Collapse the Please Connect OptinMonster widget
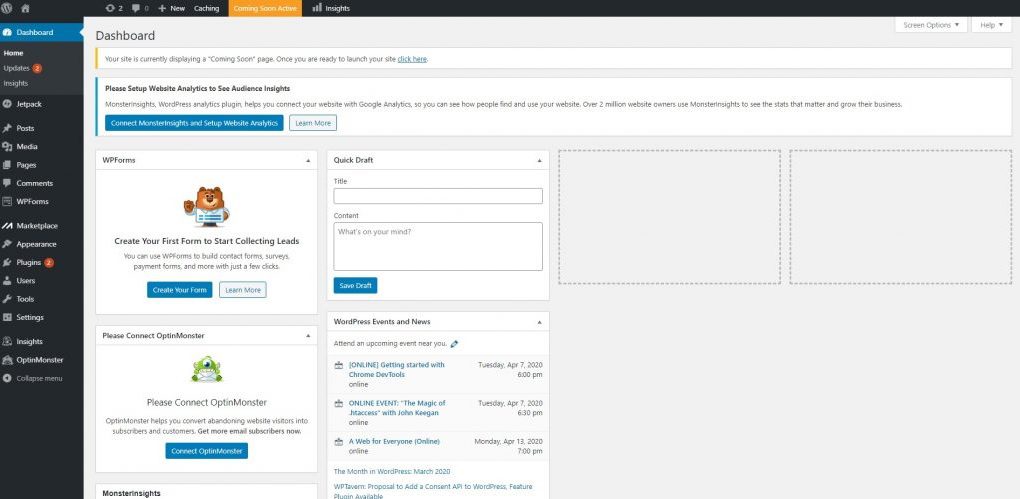 308,336
